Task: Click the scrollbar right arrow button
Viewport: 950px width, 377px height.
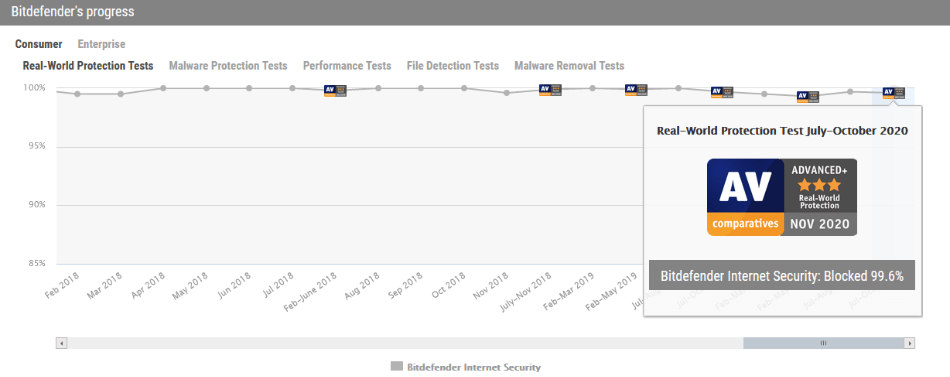Action: tap(909, 343)
